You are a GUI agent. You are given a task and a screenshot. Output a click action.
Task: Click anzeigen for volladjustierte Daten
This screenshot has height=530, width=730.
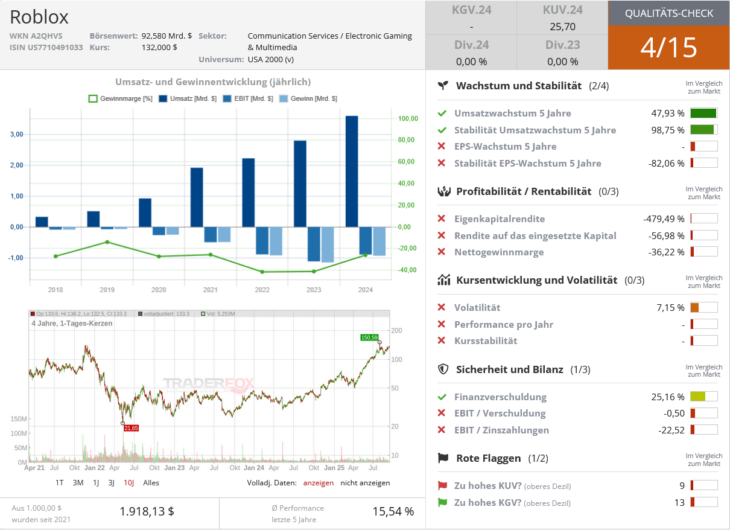[x=318, y=483]
